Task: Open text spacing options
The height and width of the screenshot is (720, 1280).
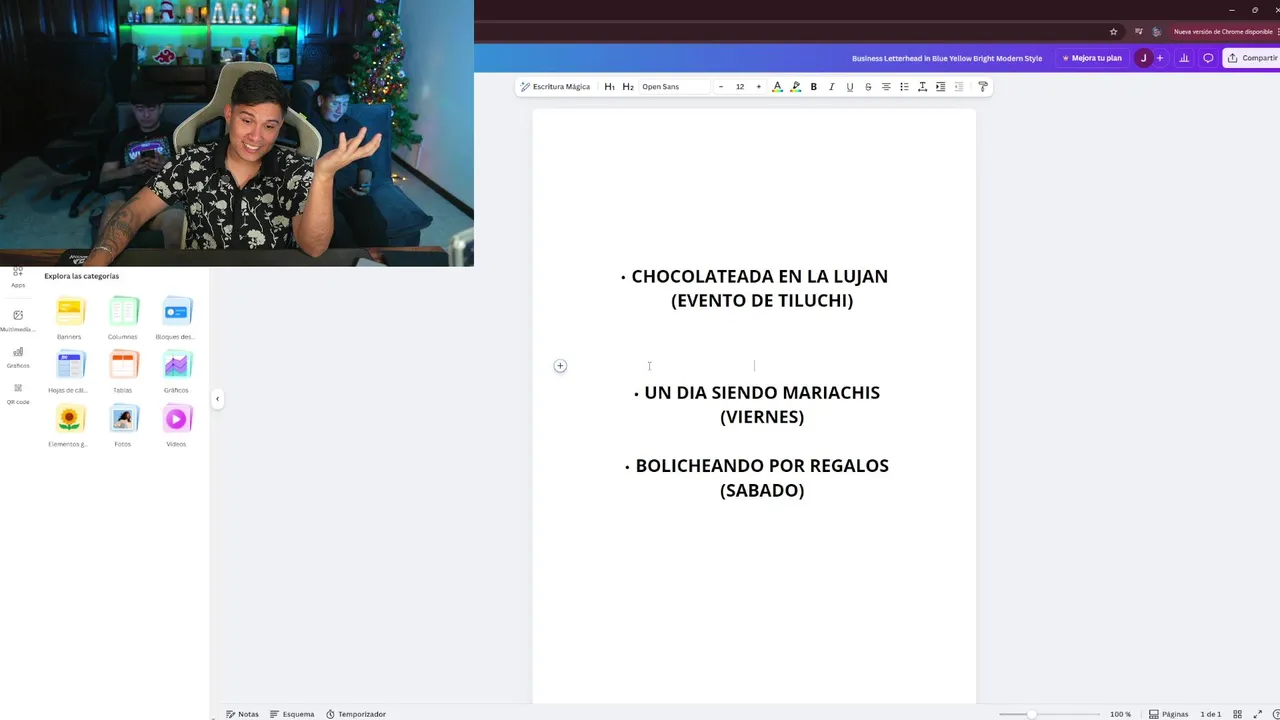Action: (922, 87)
